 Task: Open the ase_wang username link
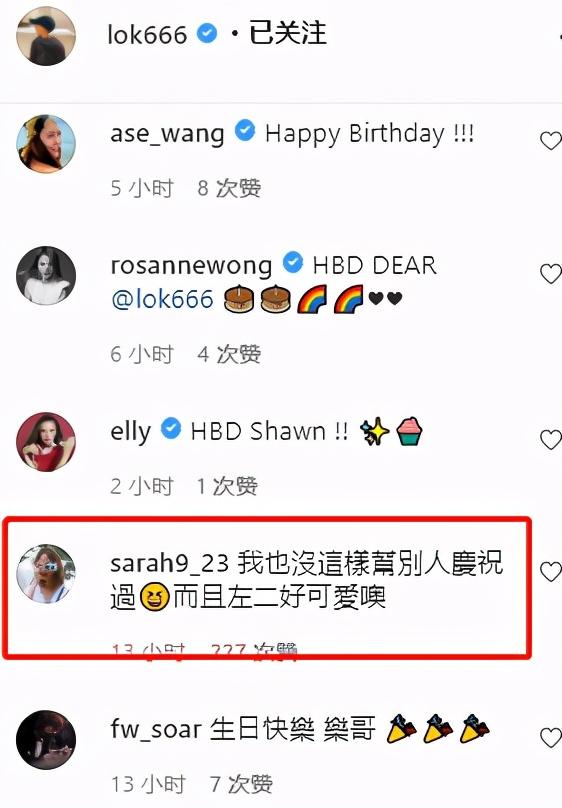coord(167,134)
